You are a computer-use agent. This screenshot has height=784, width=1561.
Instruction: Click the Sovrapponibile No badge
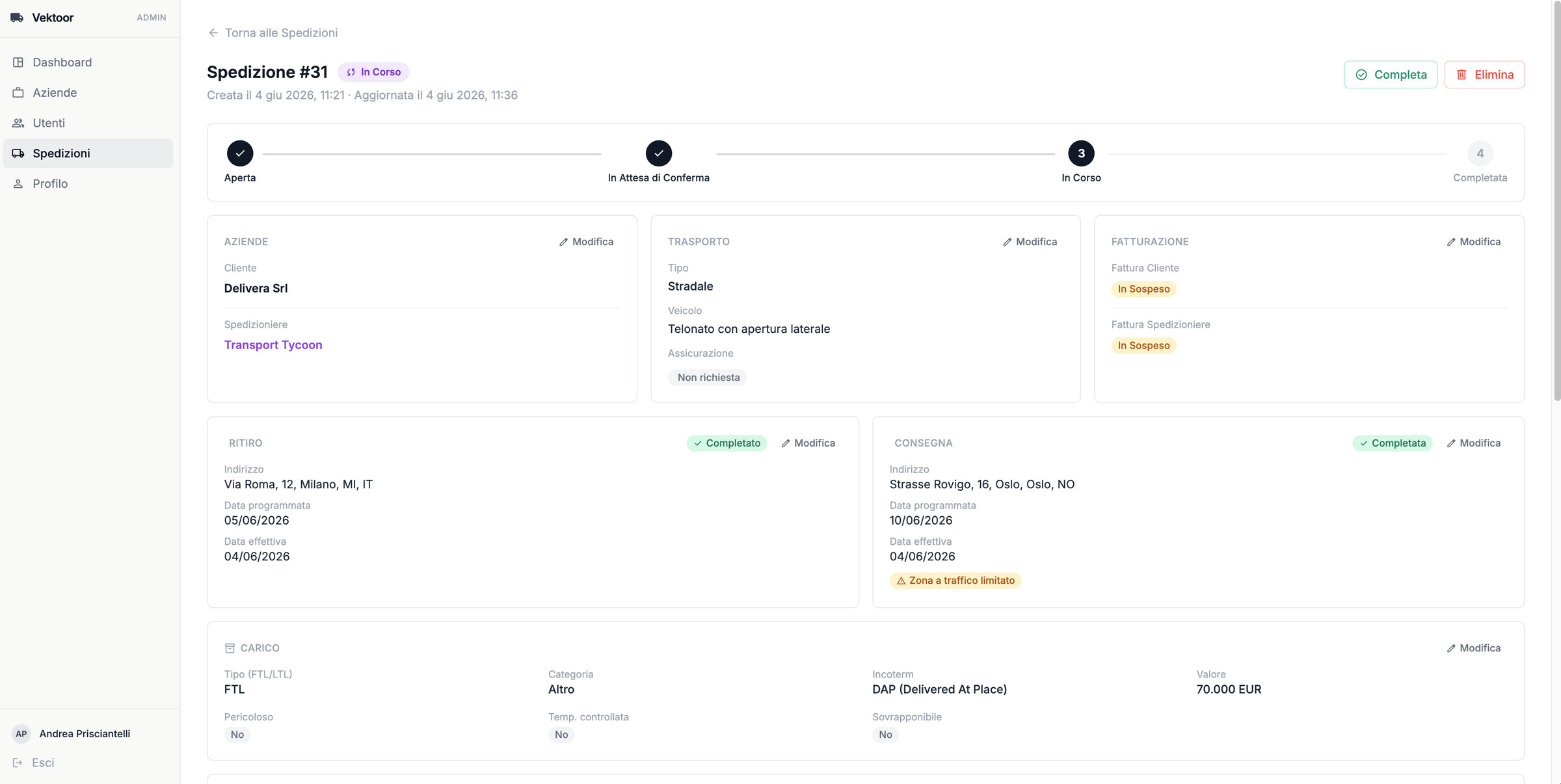click(885, 735)
